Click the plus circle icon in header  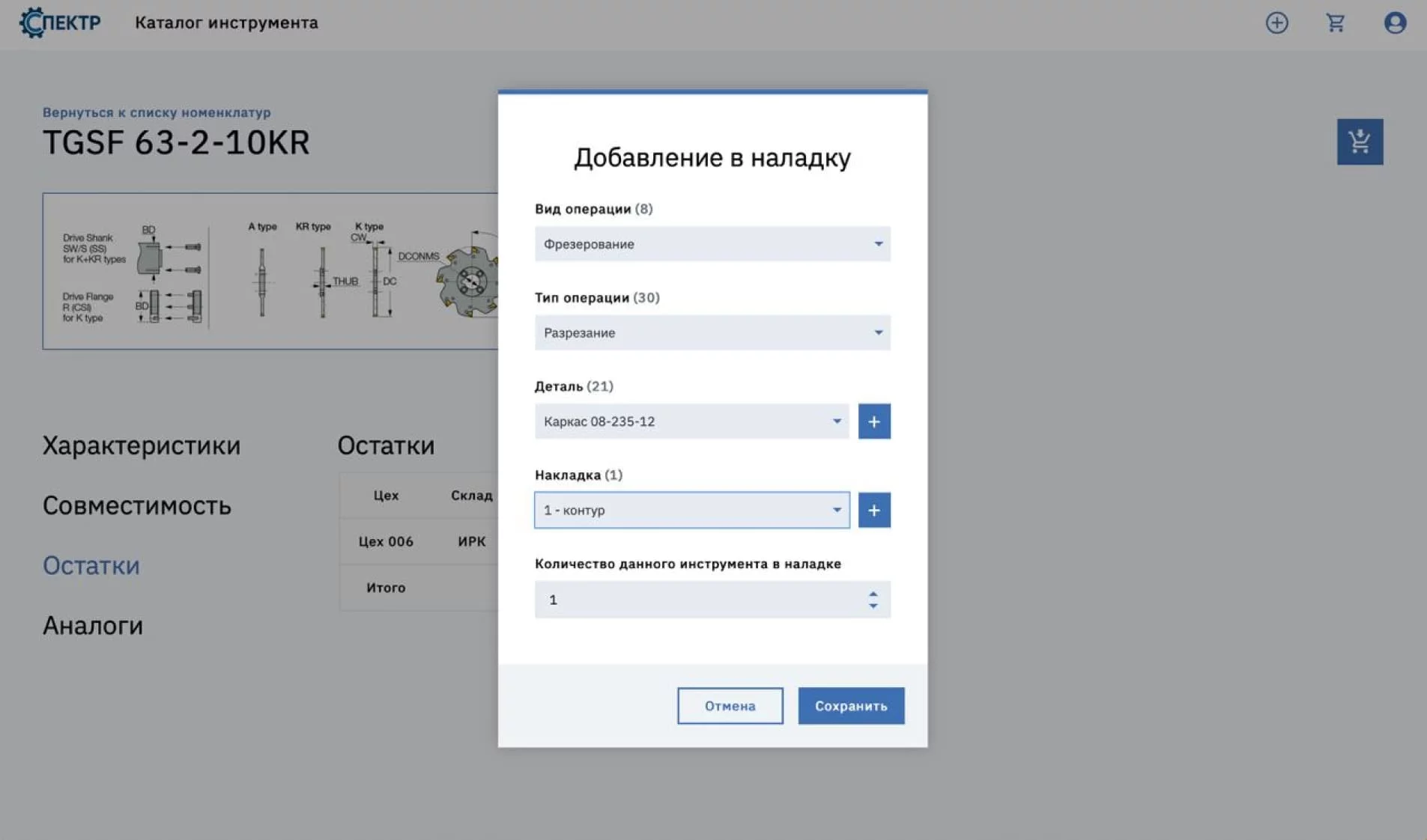click(x=1277, y=22)
